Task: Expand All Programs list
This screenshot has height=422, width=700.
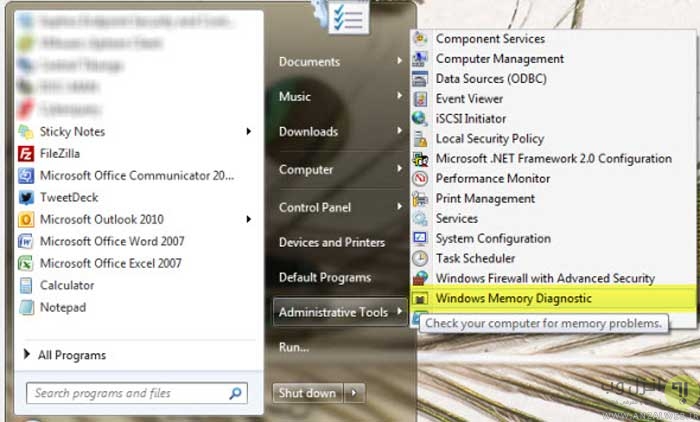Action: point(65,355)
